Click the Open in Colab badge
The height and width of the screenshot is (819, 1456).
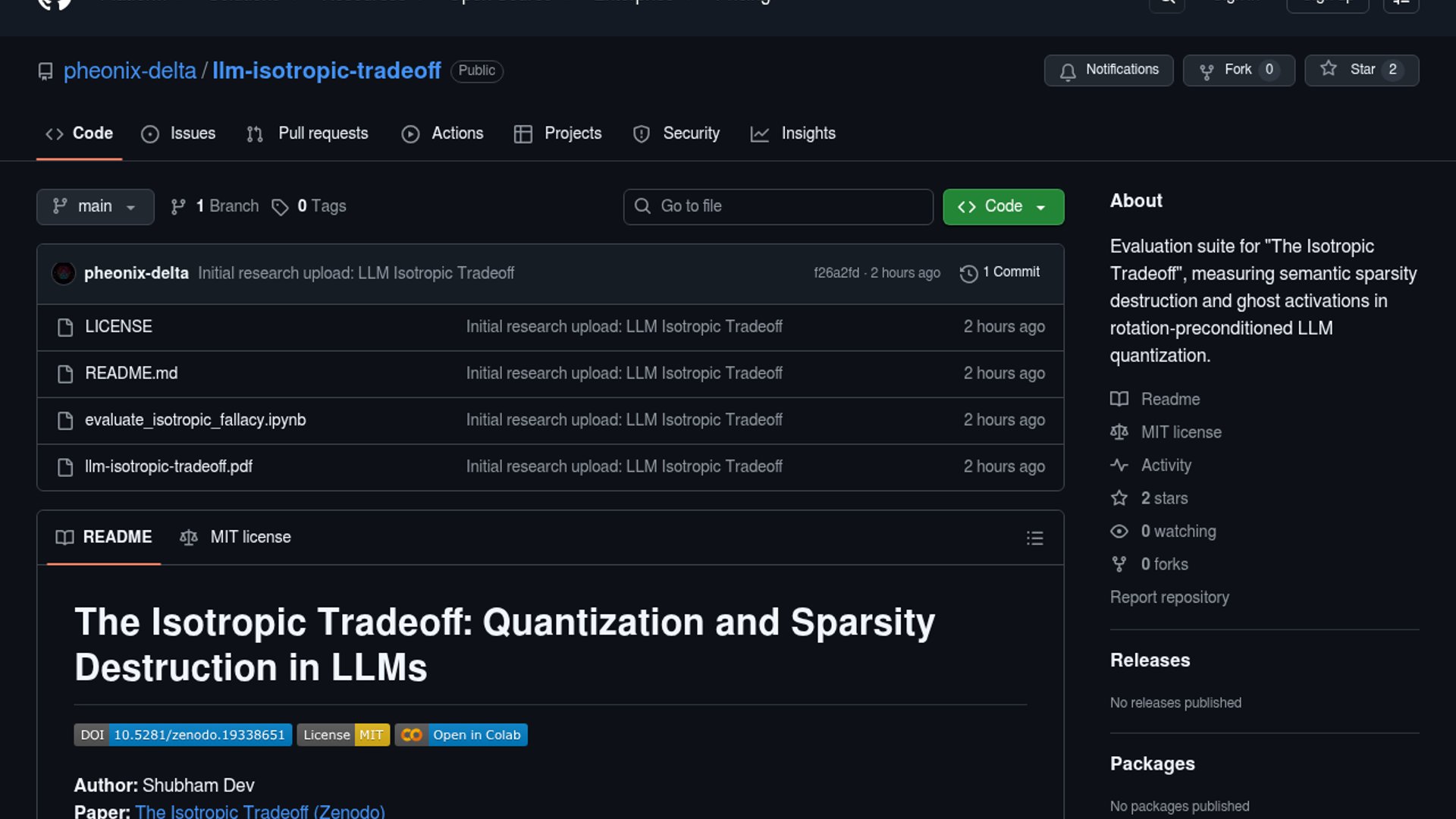tap(460, 735)
